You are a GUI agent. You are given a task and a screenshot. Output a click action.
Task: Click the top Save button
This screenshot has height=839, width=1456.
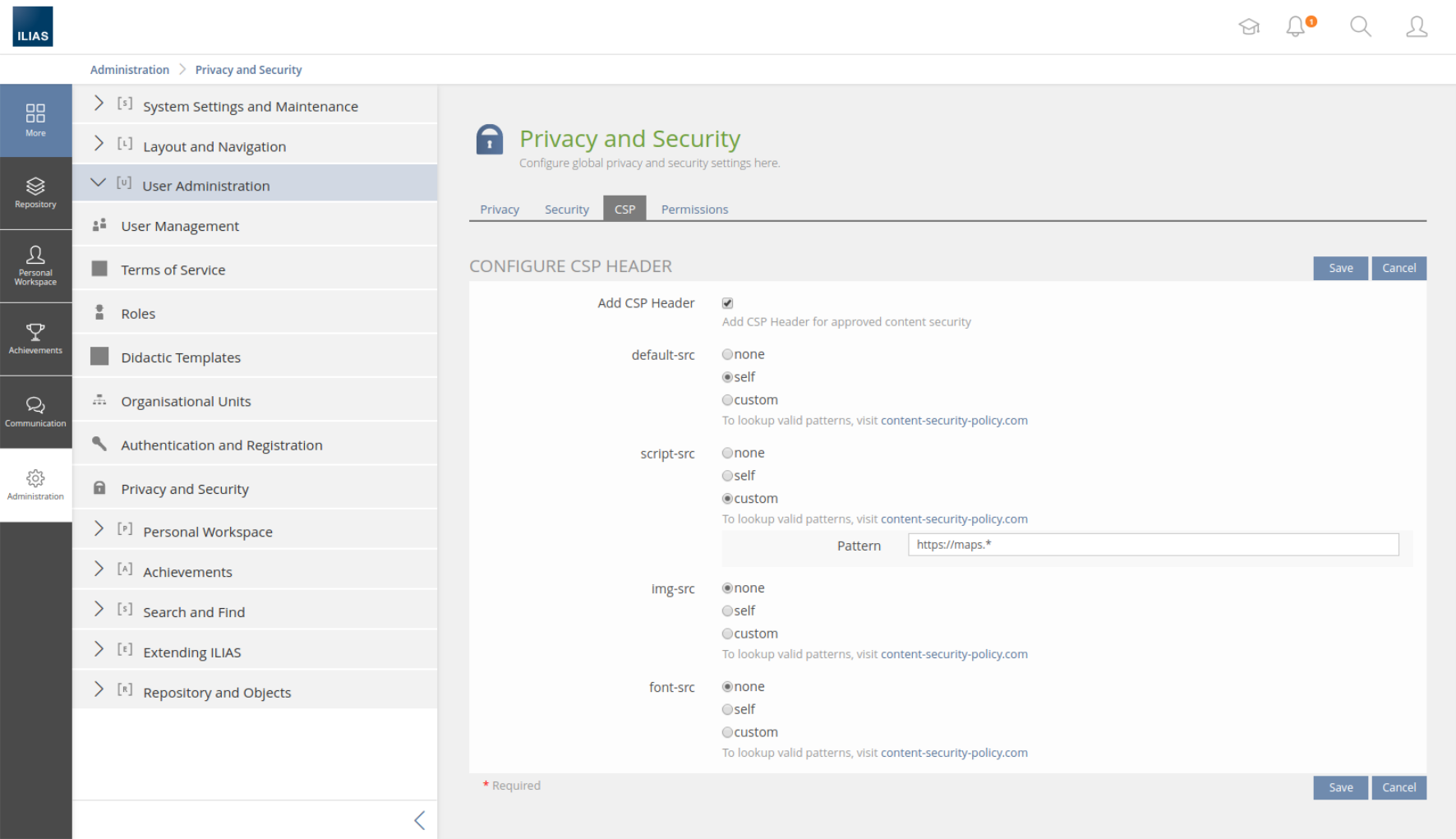click(x=1340, y=268)
